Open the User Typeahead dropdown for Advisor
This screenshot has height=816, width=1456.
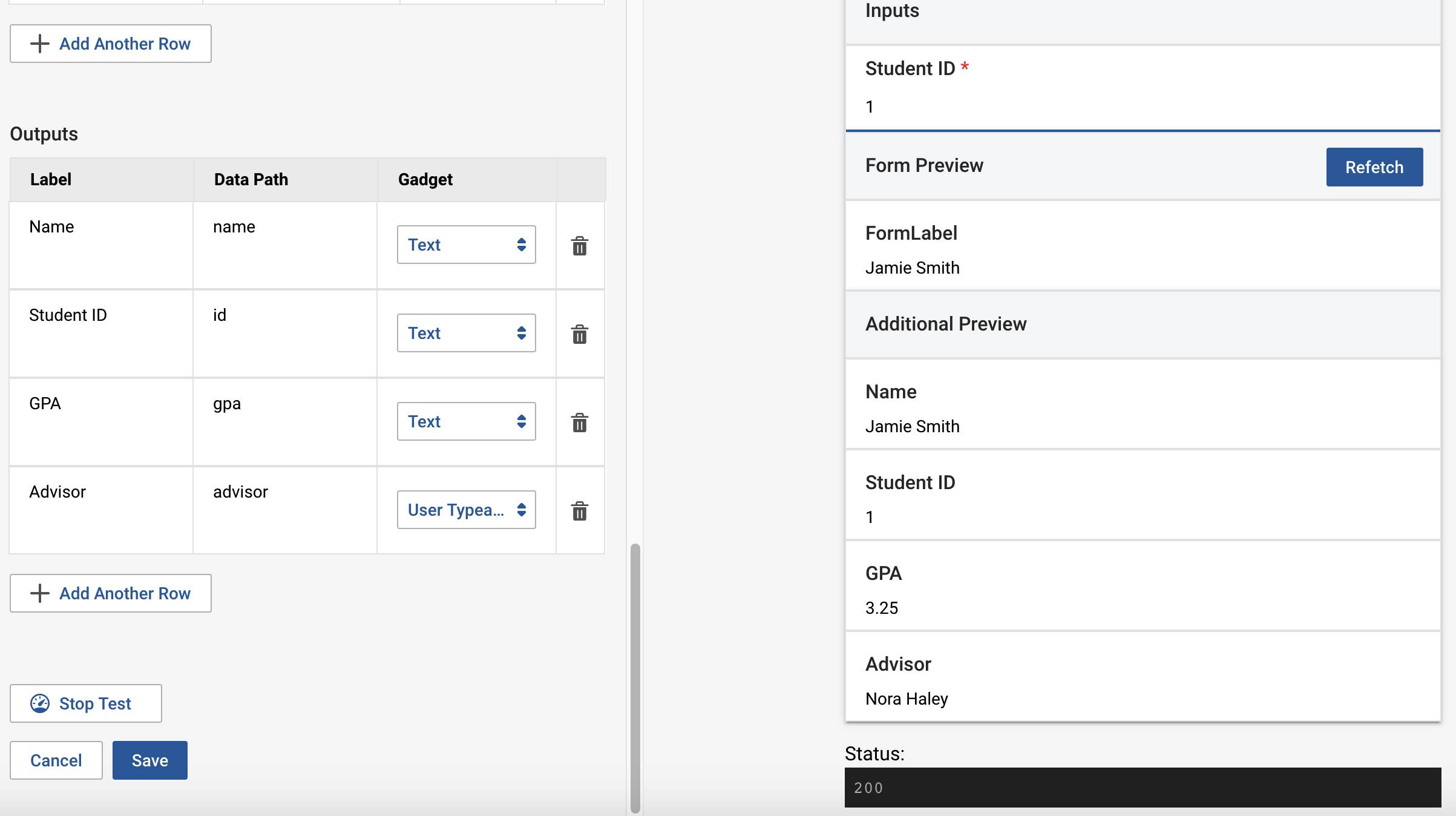coord(466,510)
